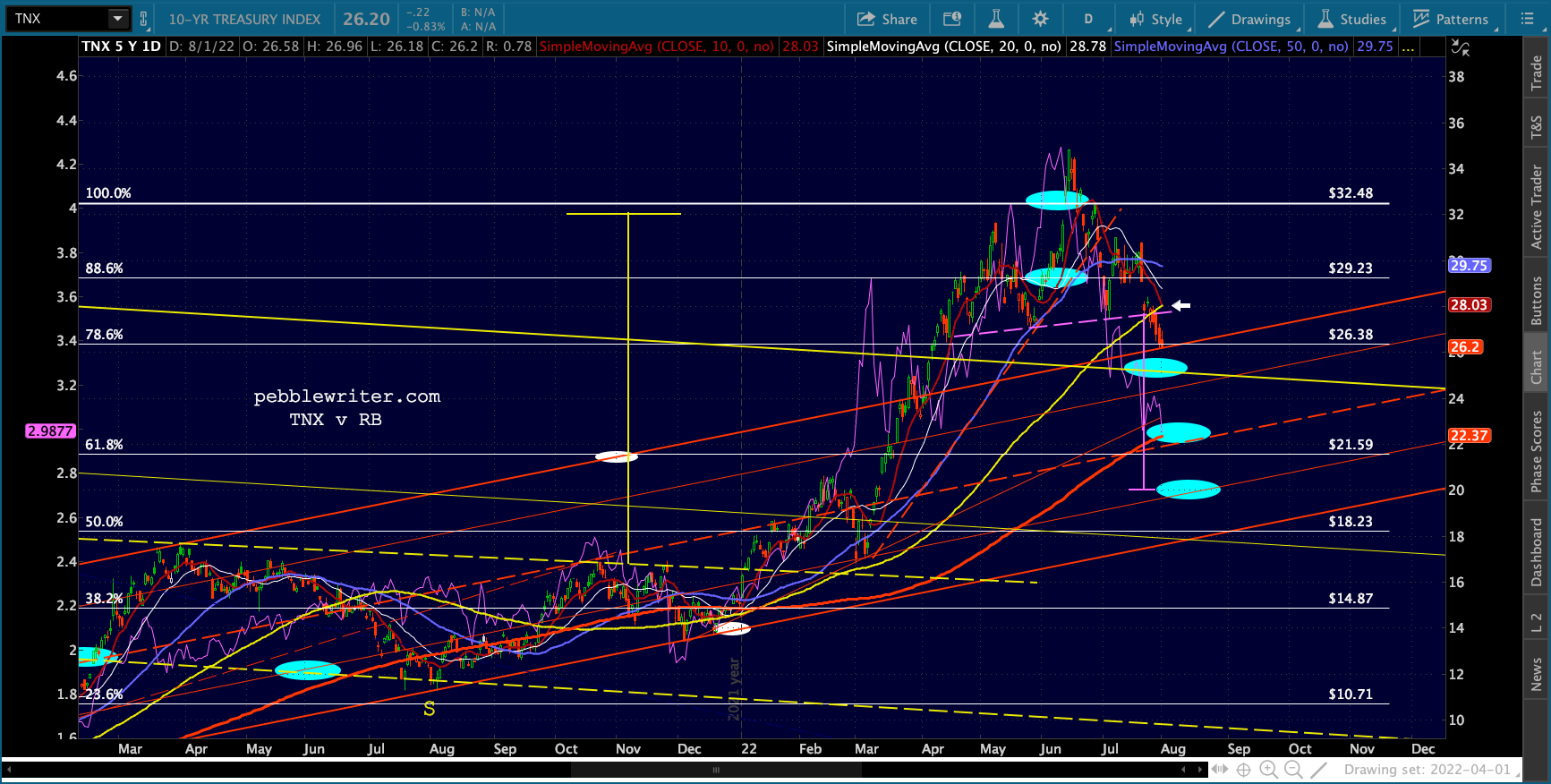The width and height of the screenshot is (1551, 784).
Task: Click the Drawings button
Action: coord(1249,19)
